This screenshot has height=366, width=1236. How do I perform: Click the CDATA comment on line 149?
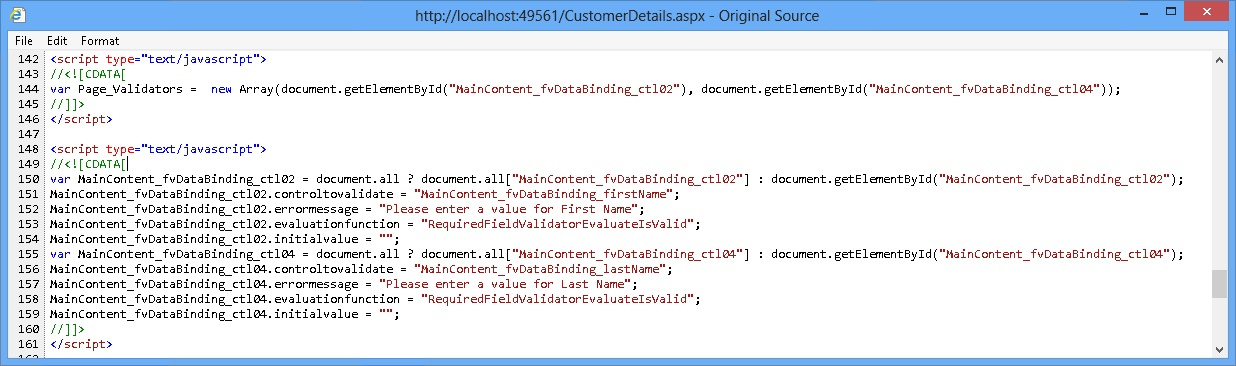coord(88,164)
